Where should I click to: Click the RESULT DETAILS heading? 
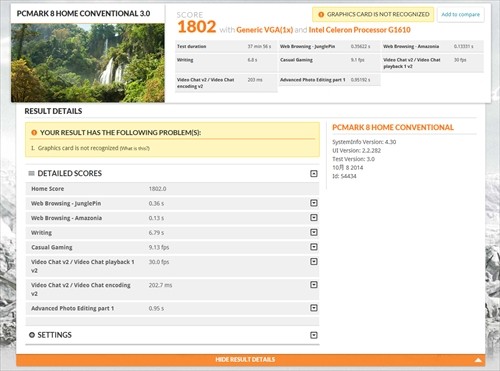click(53, 111)
